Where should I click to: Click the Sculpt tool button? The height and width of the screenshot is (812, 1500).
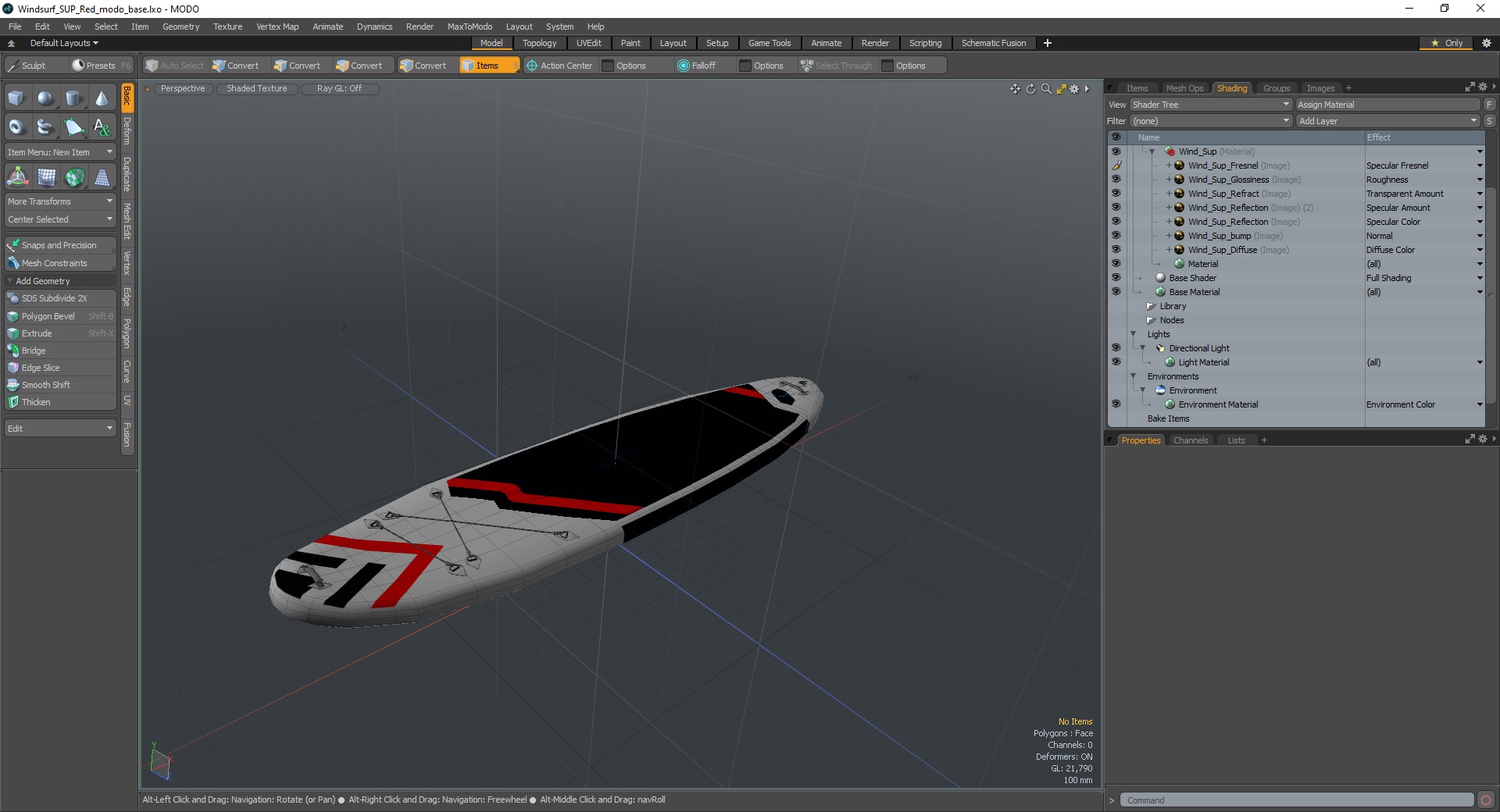click(34, 66)
